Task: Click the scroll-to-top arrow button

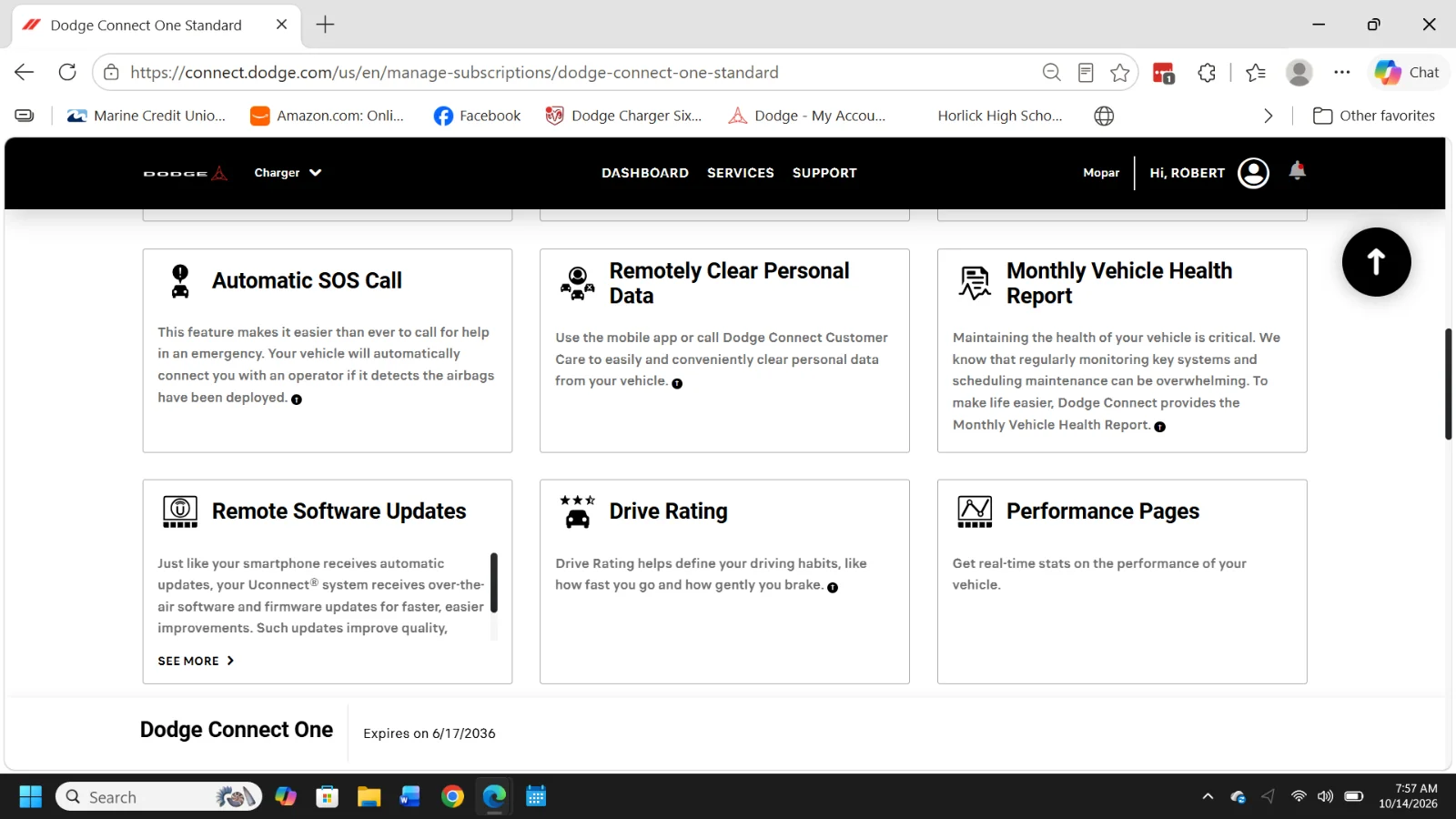Action: pos(1376,262)
